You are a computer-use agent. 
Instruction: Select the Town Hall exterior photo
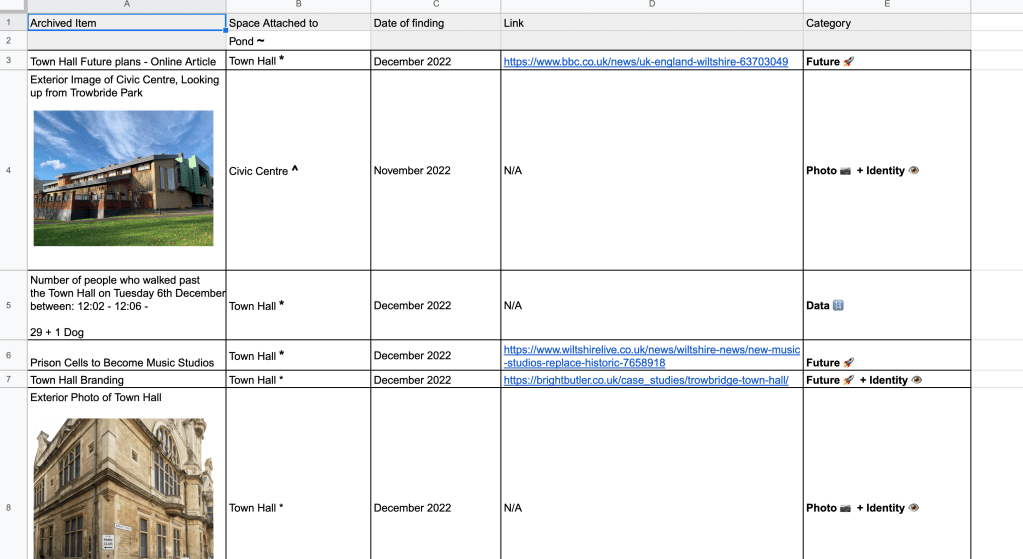coord(123,488)
